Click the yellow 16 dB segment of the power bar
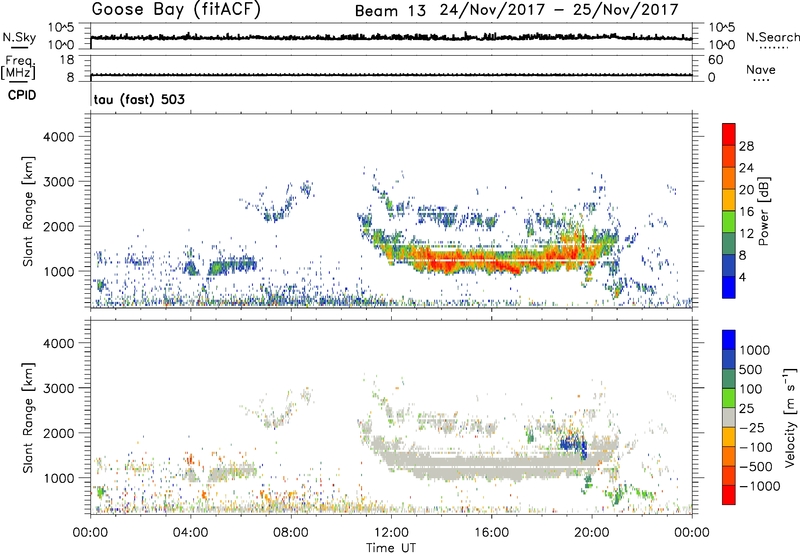This screenshot has width=800, height=554. pyautogui.click(x=729, y=199)
